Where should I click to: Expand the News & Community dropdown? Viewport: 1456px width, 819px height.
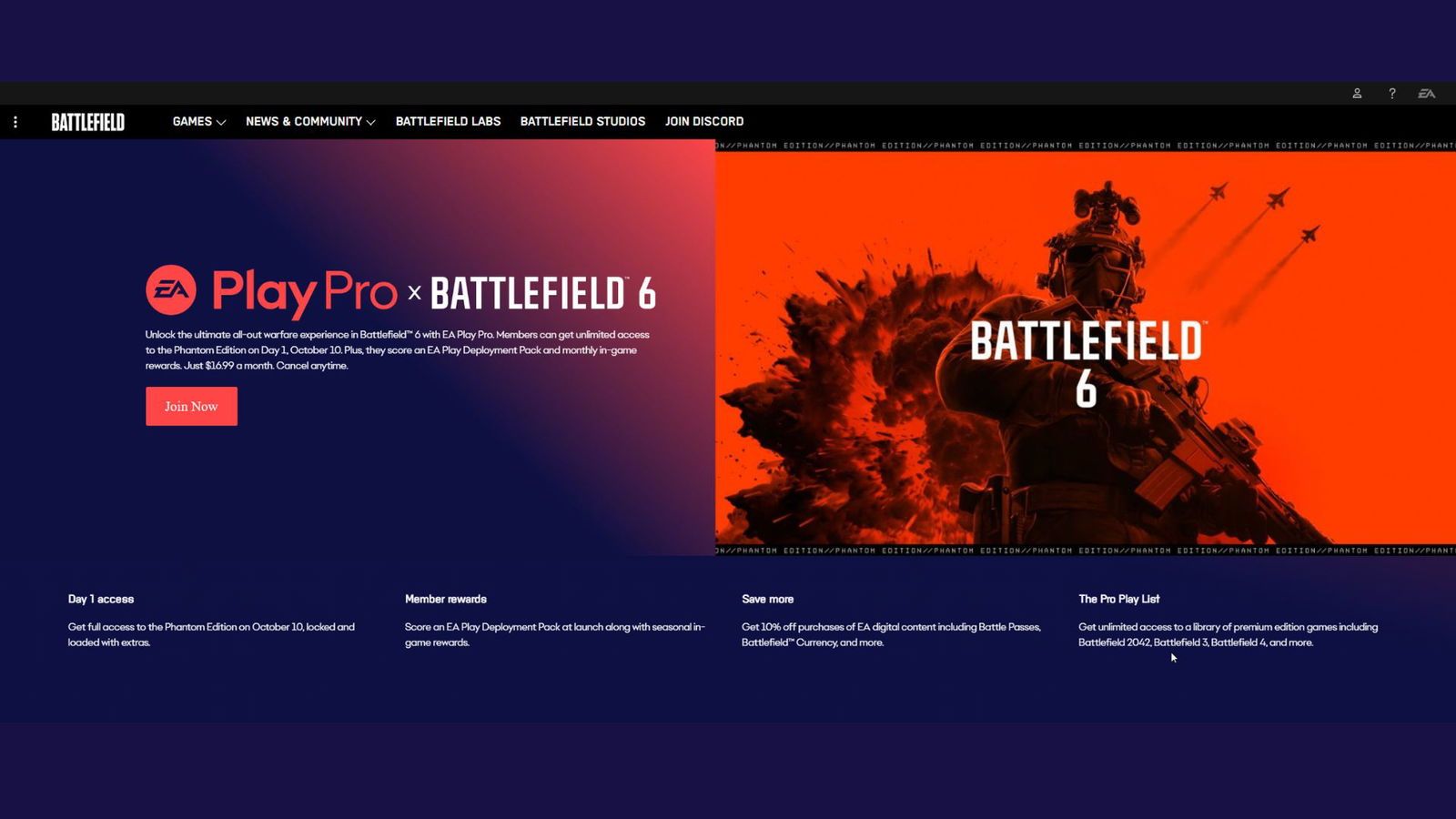(x=309, y=122)
